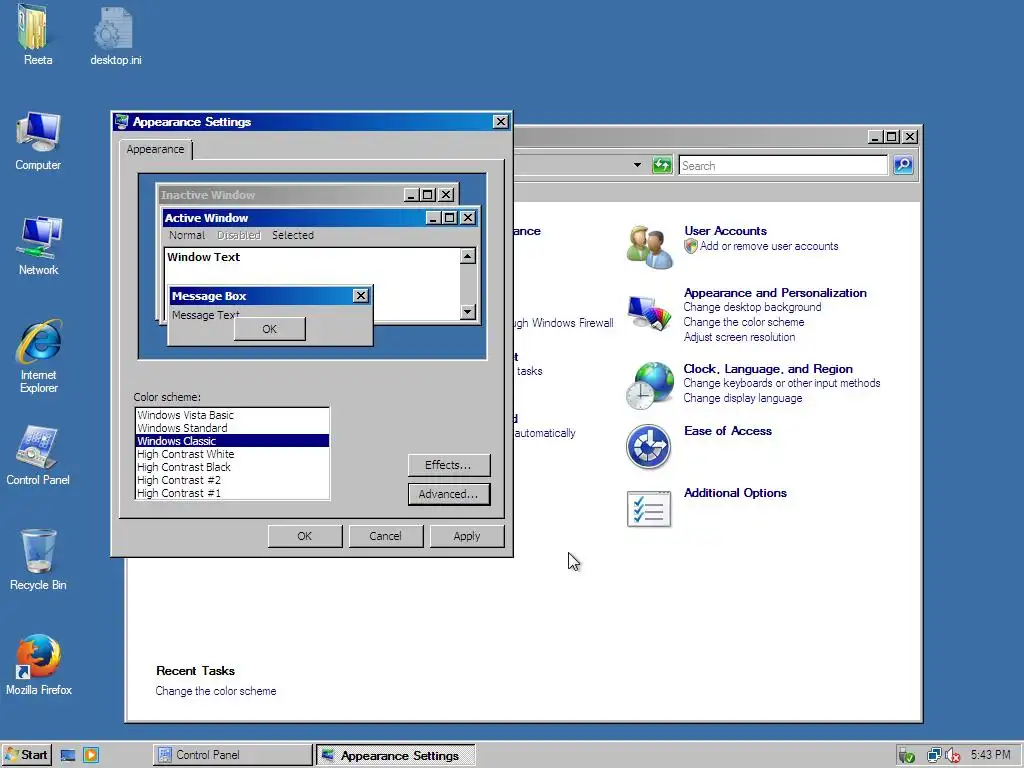Image resolution: width=1024 pixels, height=768 pixels.
Task: Select High Contrast #2 scheme
Action: (232, 480)
